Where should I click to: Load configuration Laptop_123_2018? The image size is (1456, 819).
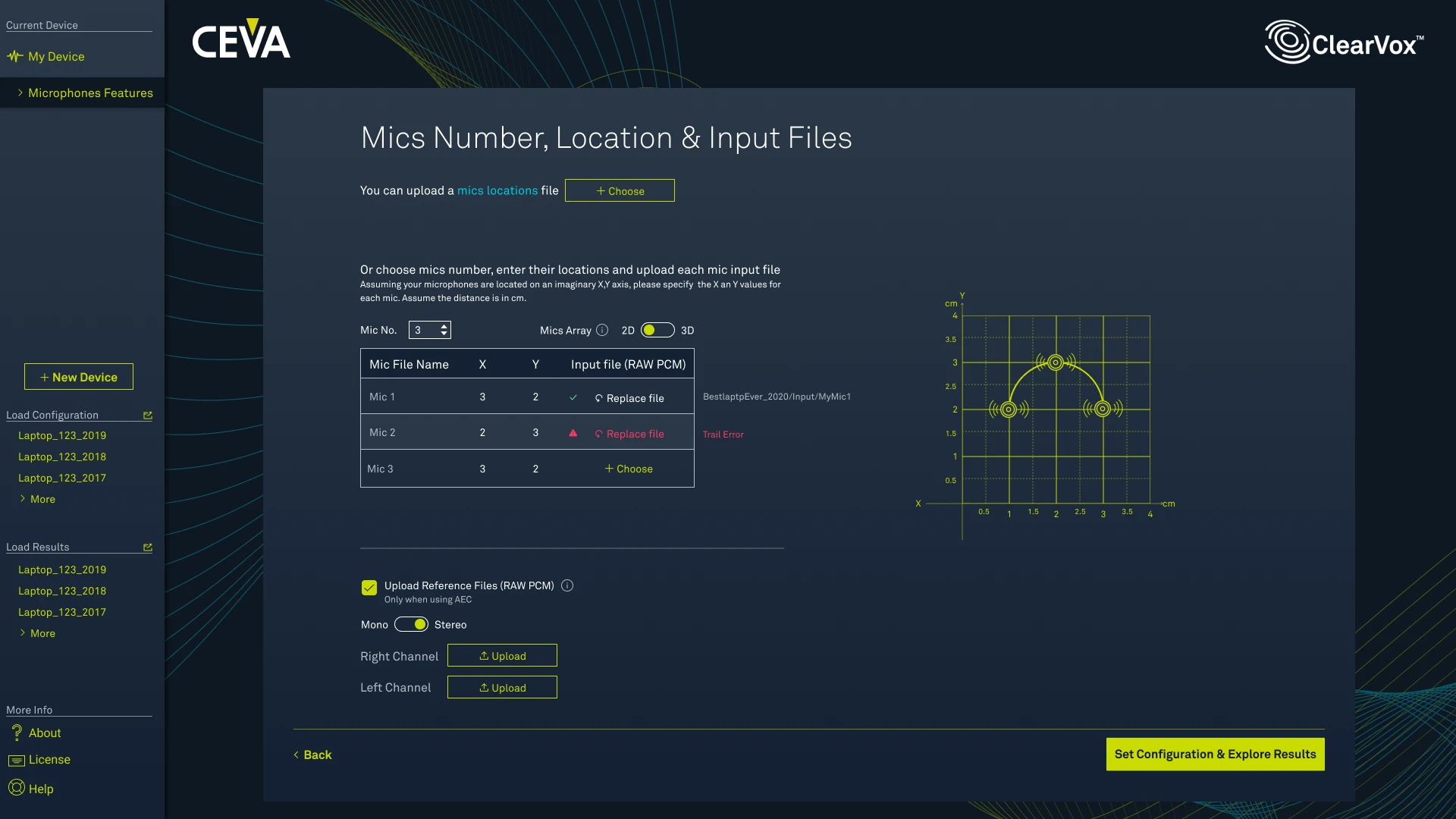62,457
